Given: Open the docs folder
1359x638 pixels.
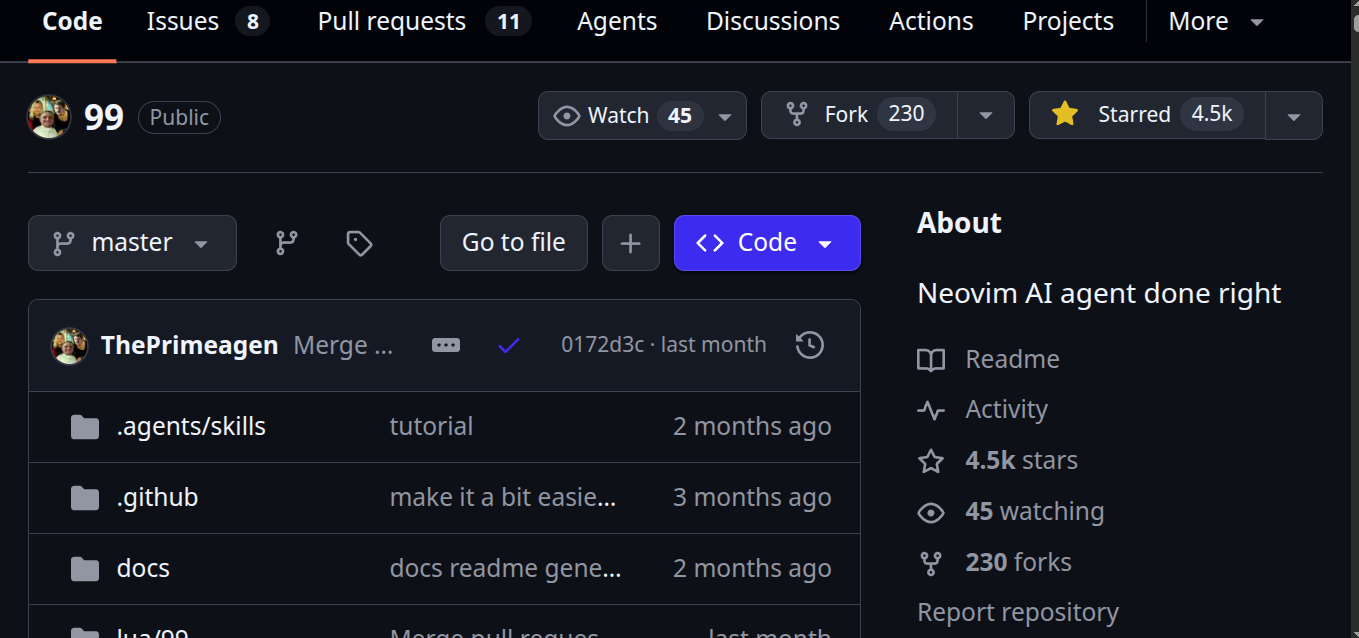Looking at the screenshot, I should point(143,569).
